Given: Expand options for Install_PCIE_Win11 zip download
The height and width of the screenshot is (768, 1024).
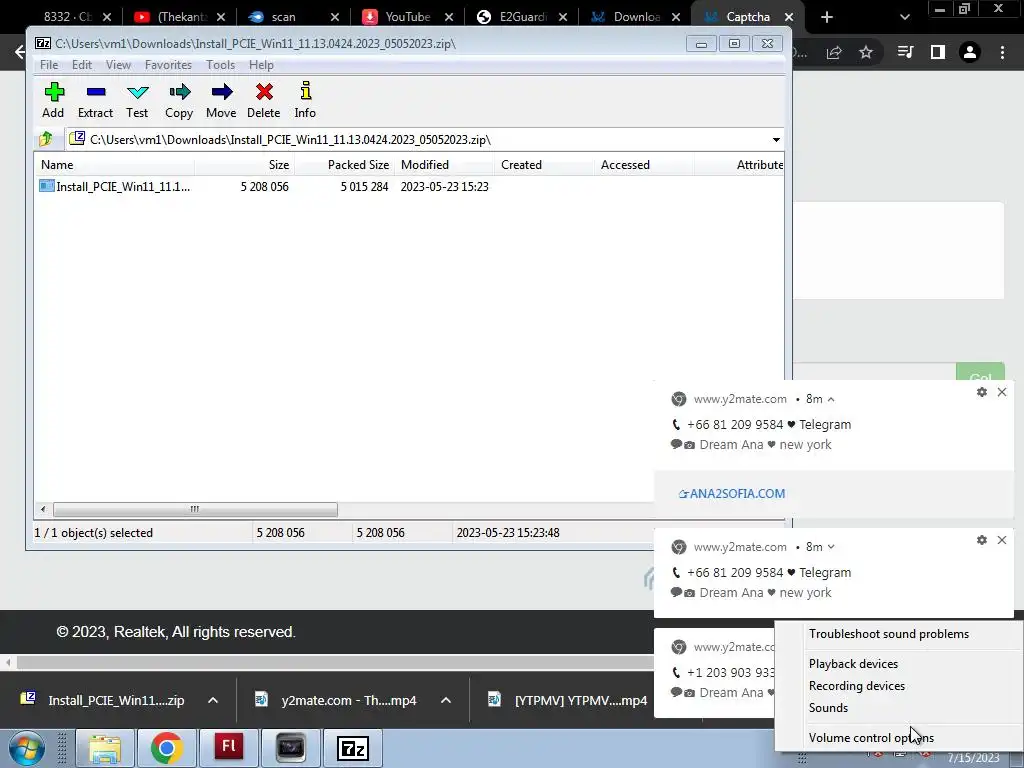Looking at the screenshot, I should [213, 700].
